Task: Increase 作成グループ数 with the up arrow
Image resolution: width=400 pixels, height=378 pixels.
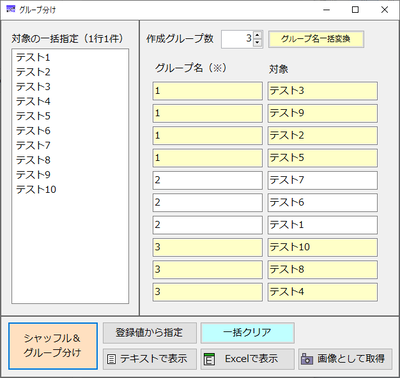Action: pyautogui.click(x=257, y=35)
